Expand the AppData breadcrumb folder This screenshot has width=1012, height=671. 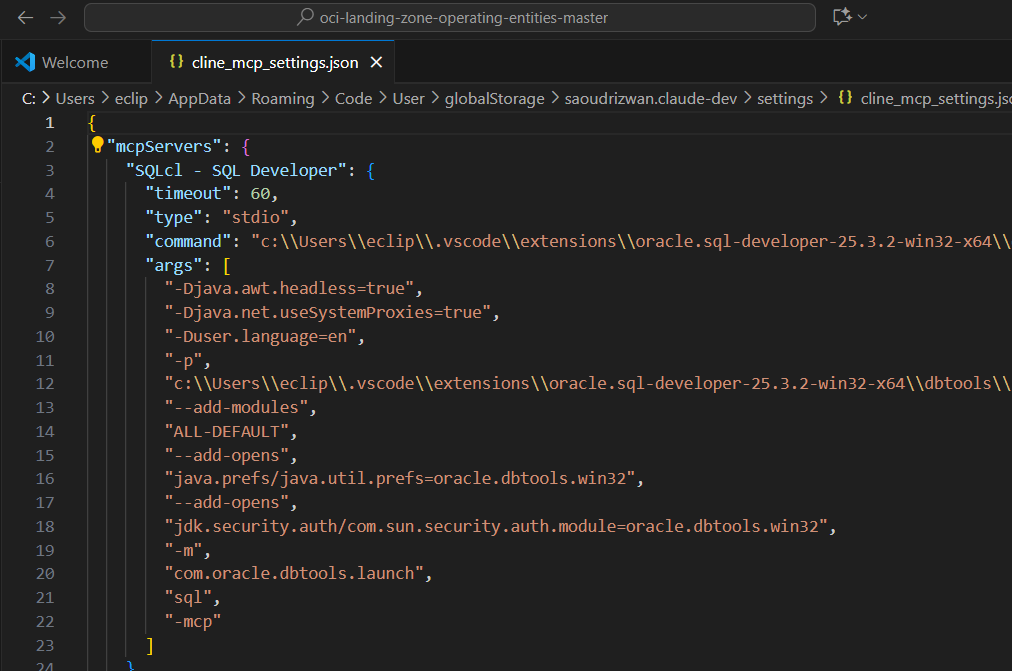pos(199,98)
